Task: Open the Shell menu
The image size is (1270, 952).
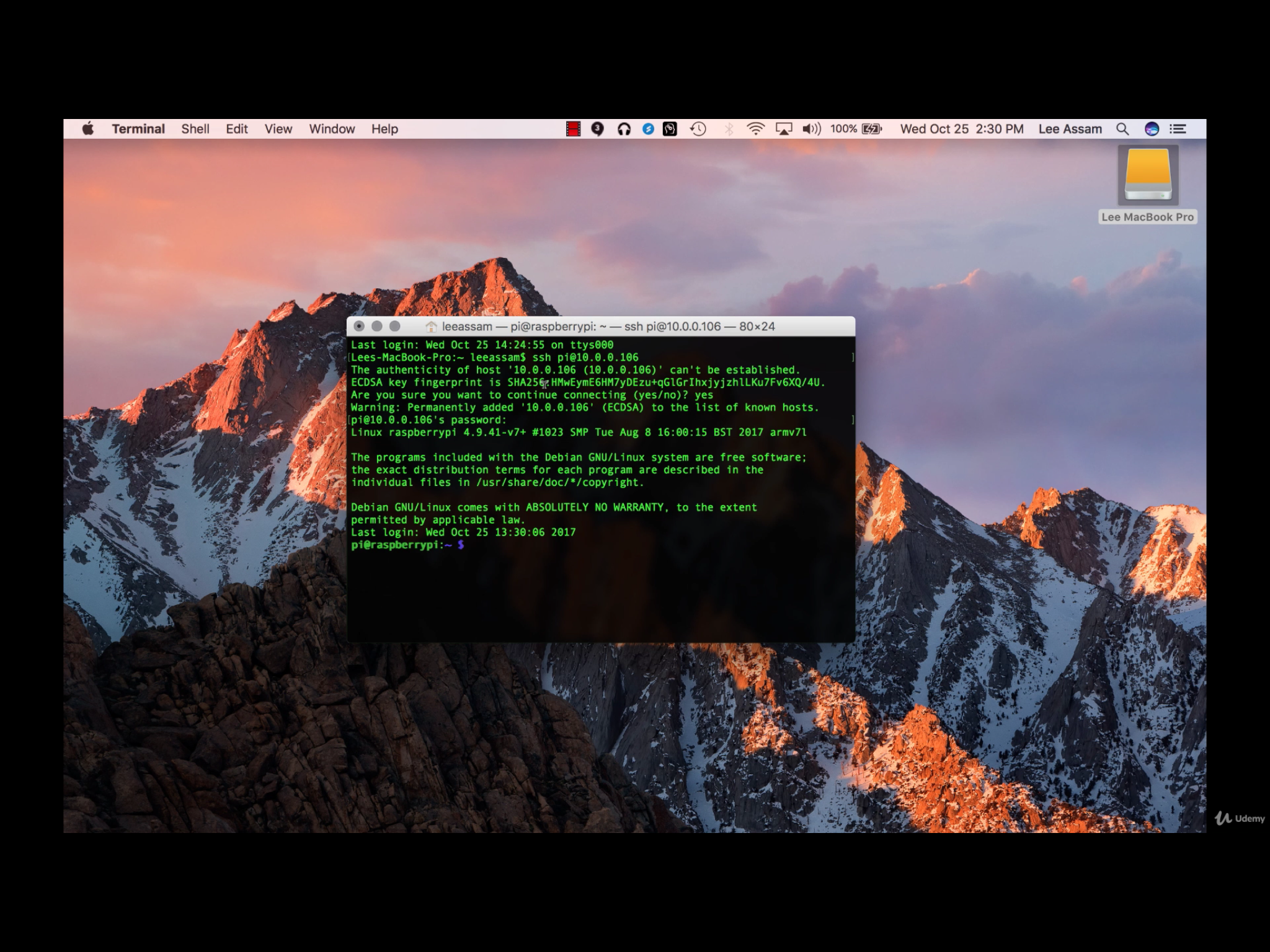Action: point(195,129)
